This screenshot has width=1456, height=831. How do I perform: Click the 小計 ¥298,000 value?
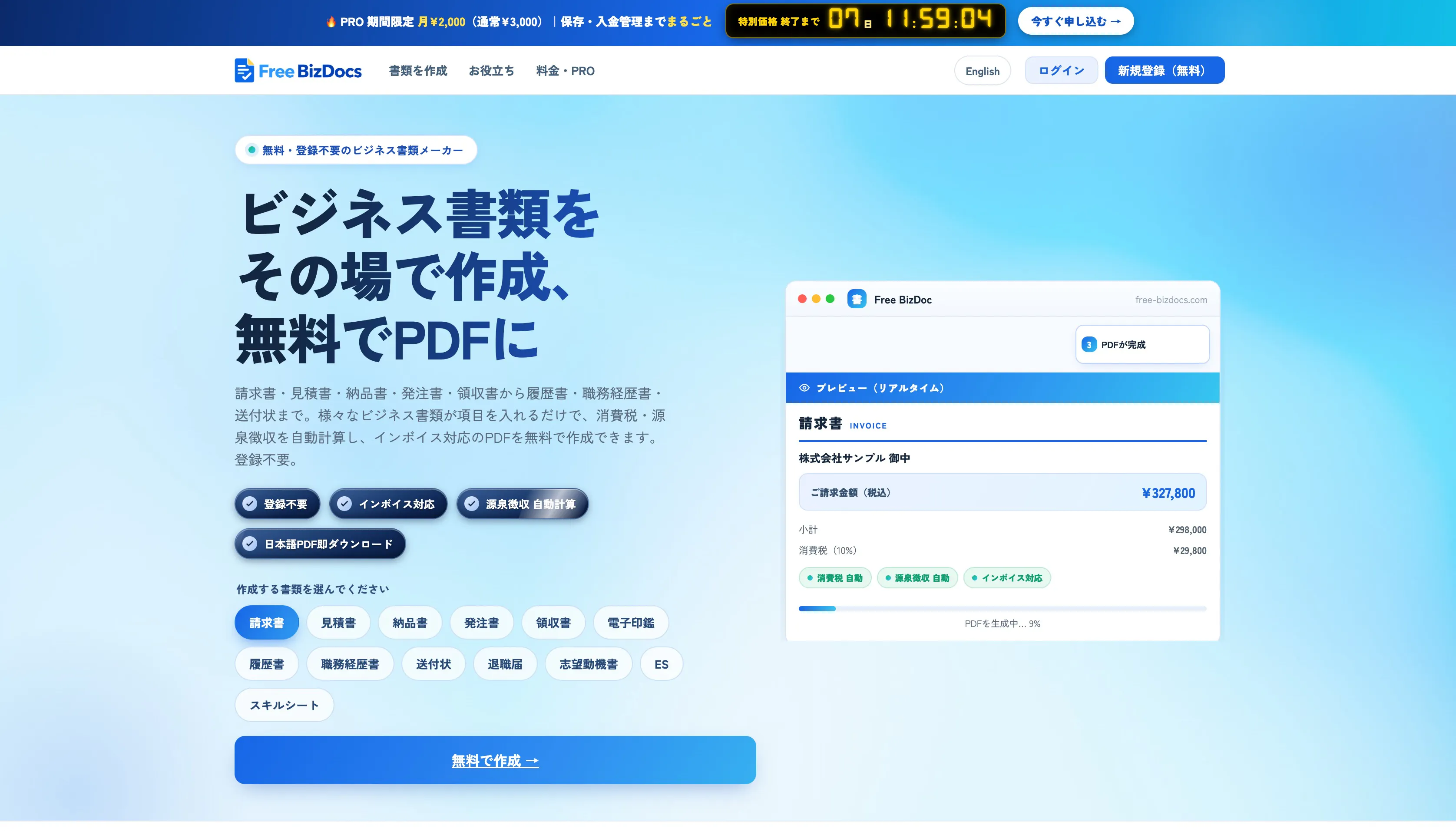click(x=1187, y=530)
